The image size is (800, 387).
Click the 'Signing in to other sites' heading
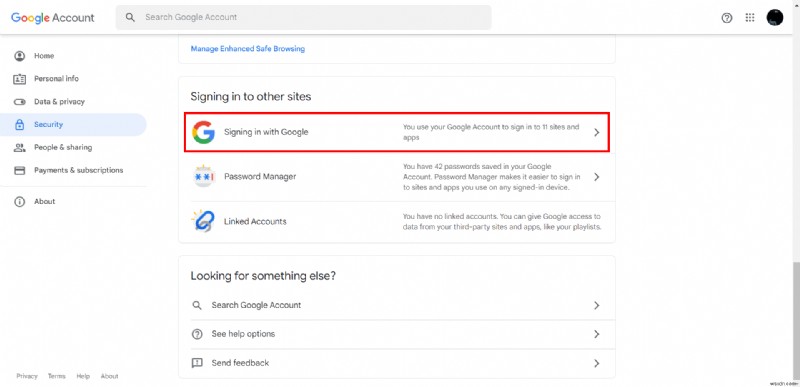(251, 96)
